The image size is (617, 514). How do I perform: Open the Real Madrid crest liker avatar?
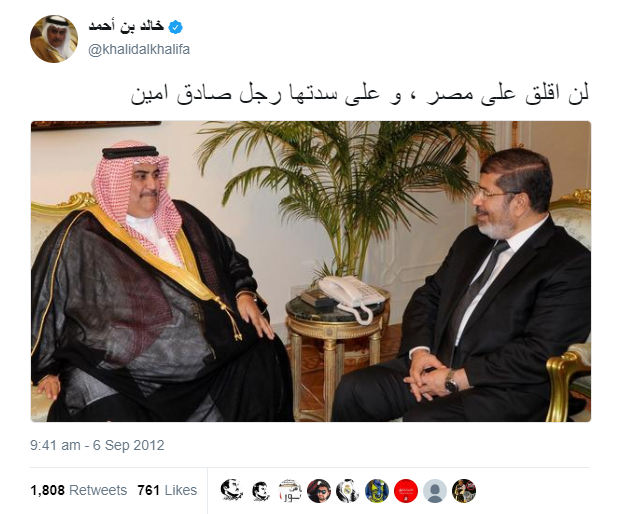pyautogui.click(x=348, y=491)
